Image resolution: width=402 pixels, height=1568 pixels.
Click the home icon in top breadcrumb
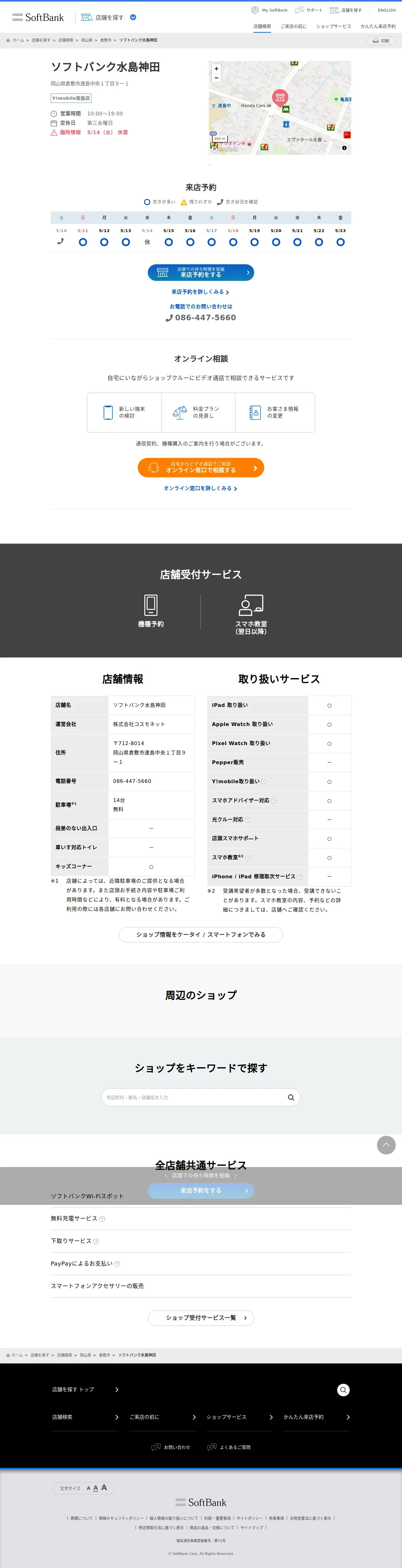coord(8,40)
